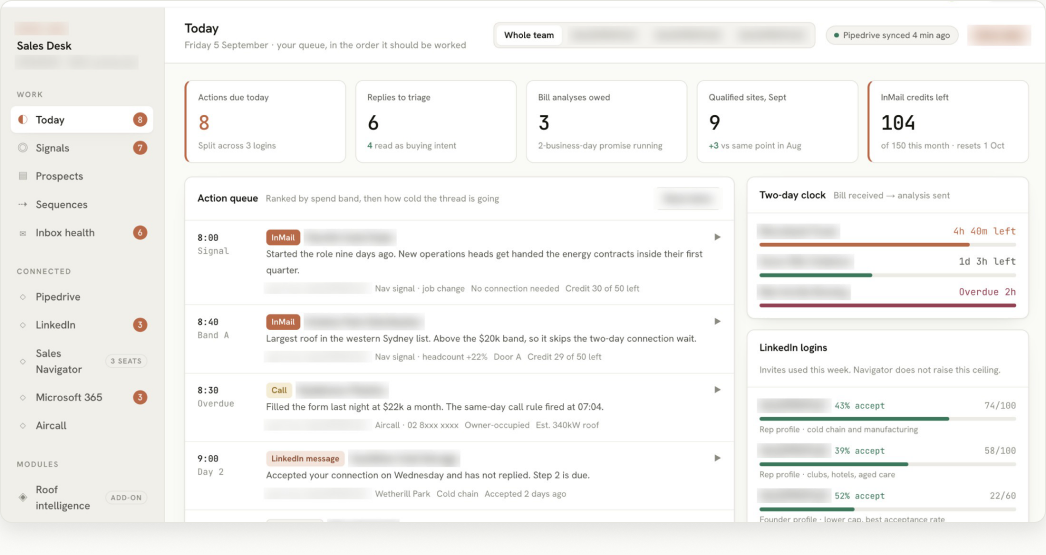Viewport: 1046px width, 555px height.
Task: Click the Signals badge showing 7
Action: coord(139,147)
